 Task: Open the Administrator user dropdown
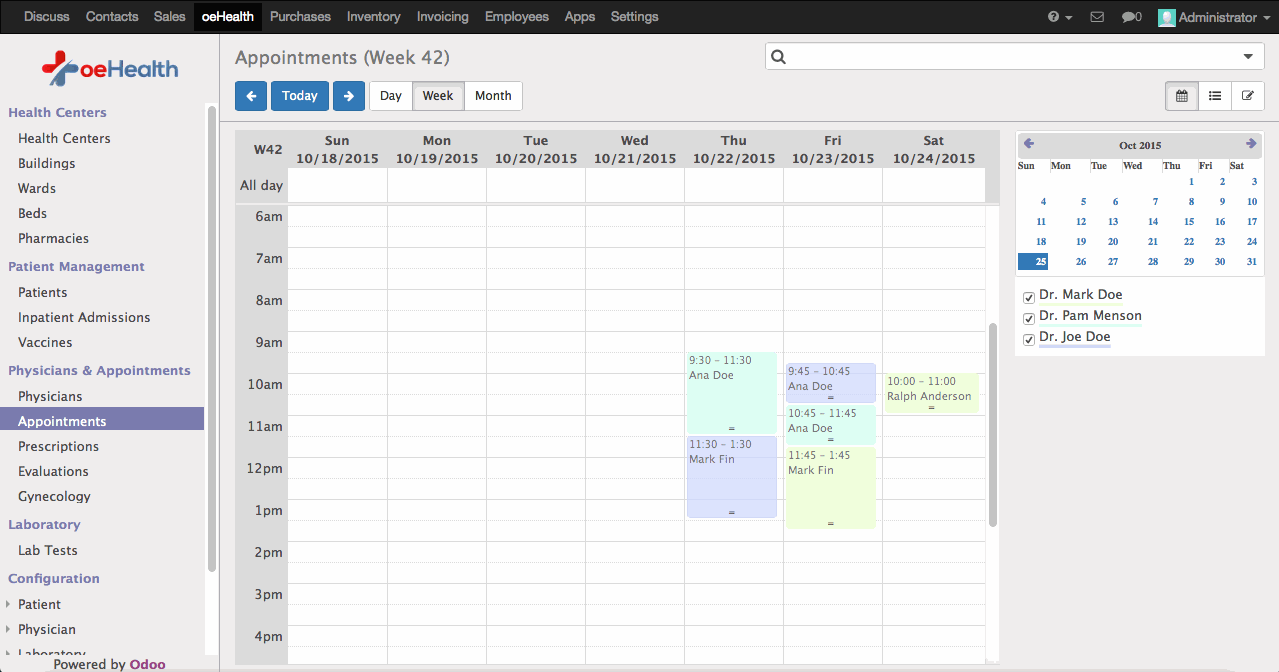1208,17
